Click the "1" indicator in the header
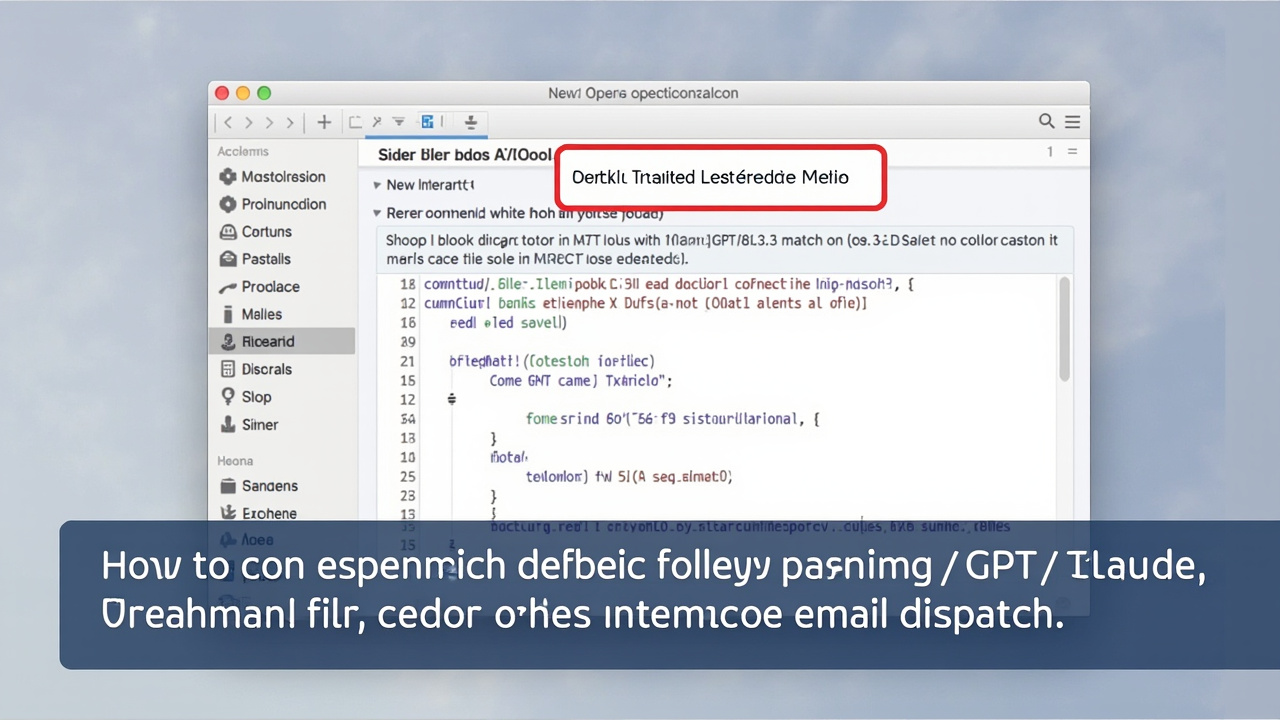The image size is (1280, 720). [x=1050, y=152]
